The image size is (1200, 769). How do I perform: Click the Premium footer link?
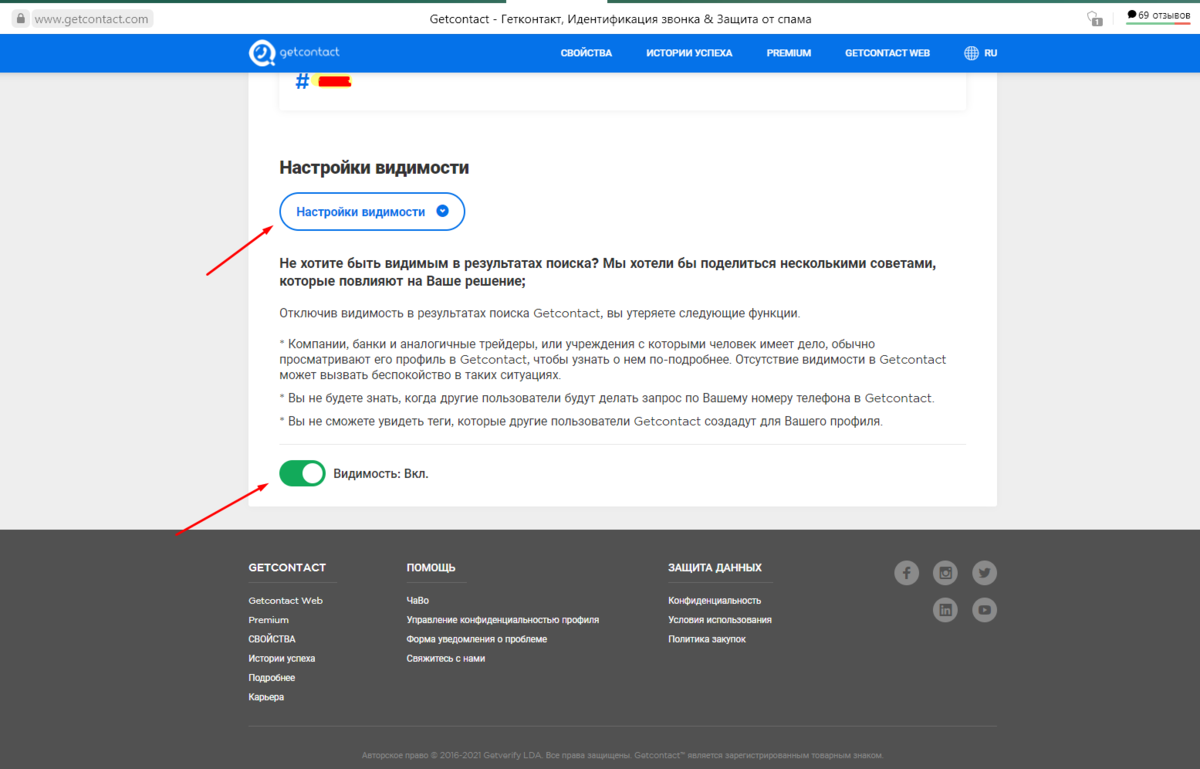coord(268,620)
